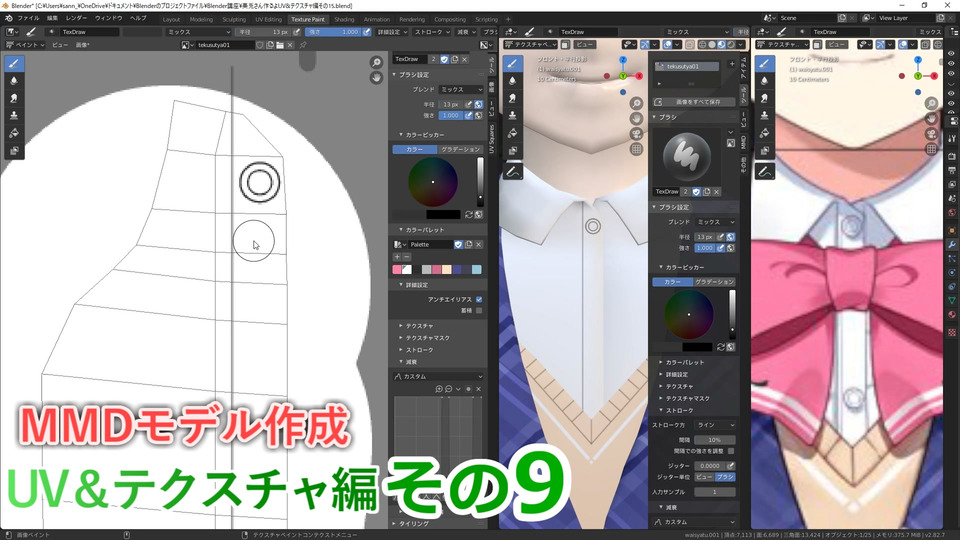Switch to UV Editing workspace tab
This screenshot has width=960, height=540.
[268, 20]
